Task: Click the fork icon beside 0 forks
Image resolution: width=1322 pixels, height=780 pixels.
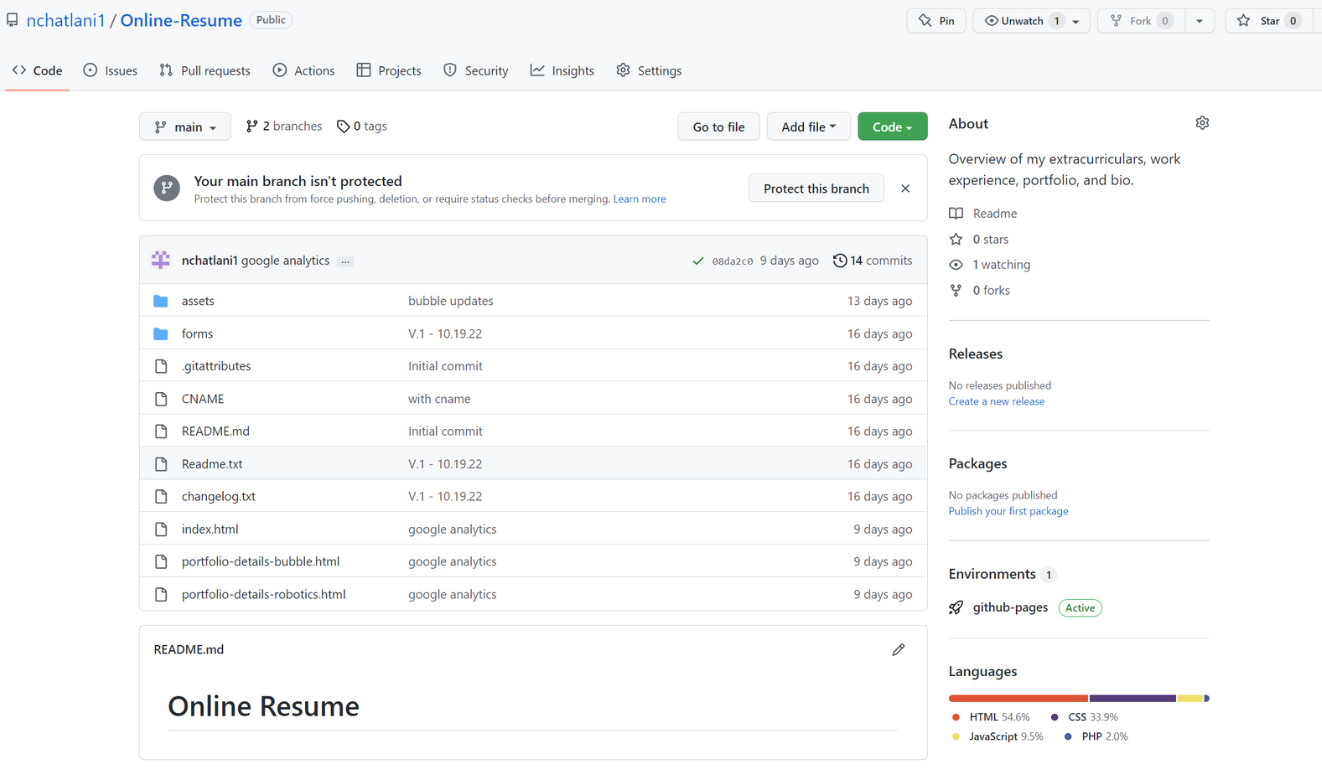Action: pyautogui.click(x=956, y=290)
